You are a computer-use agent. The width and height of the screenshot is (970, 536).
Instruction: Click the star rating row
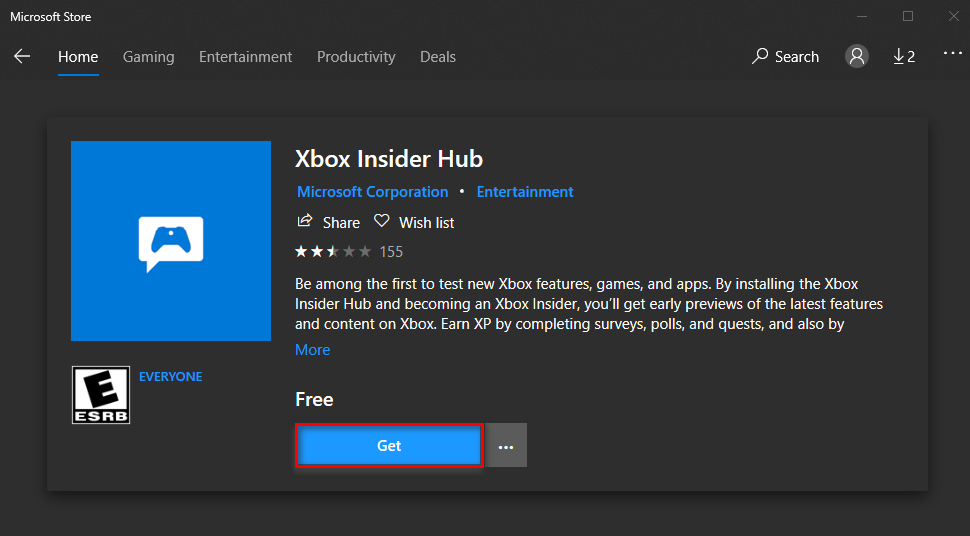click(x=333, y=251)
